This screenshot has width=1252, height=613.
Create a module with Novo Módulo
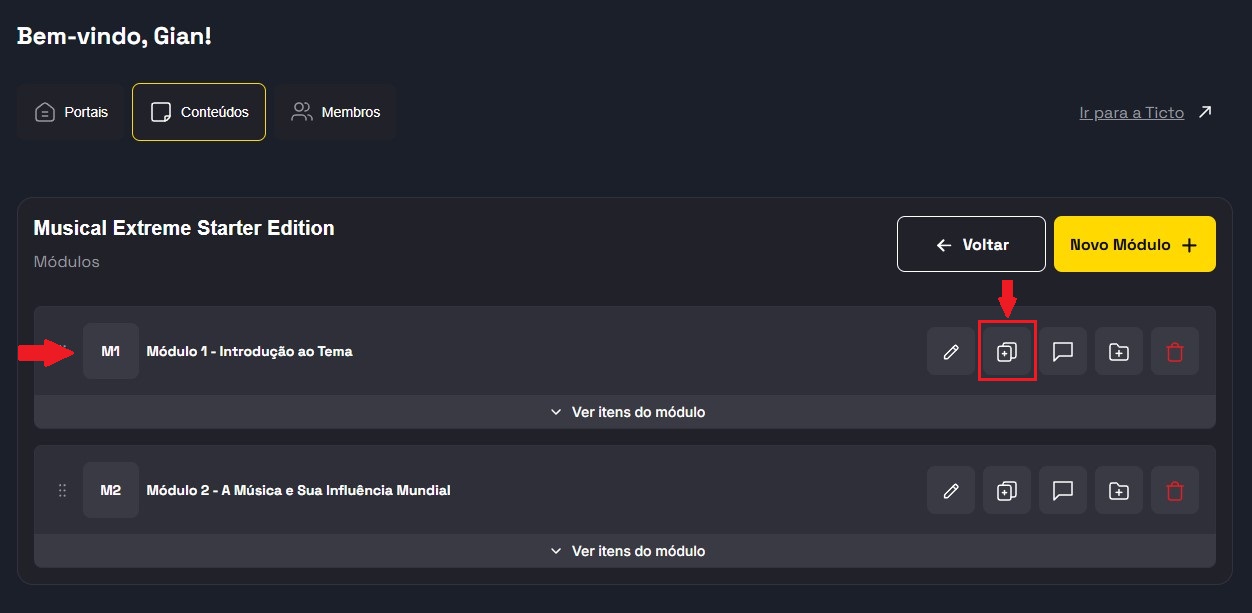point(1134,244)
